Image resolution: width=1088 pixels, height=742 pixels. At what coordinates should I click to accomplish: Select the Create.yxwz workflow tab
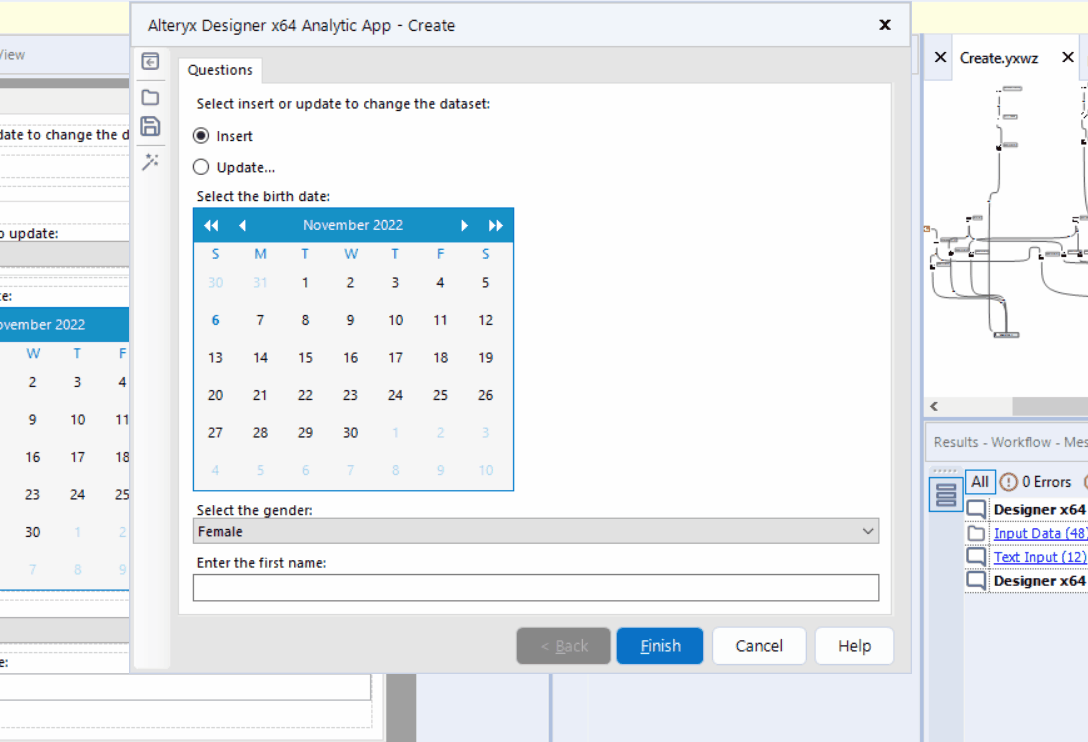point(999,58)
